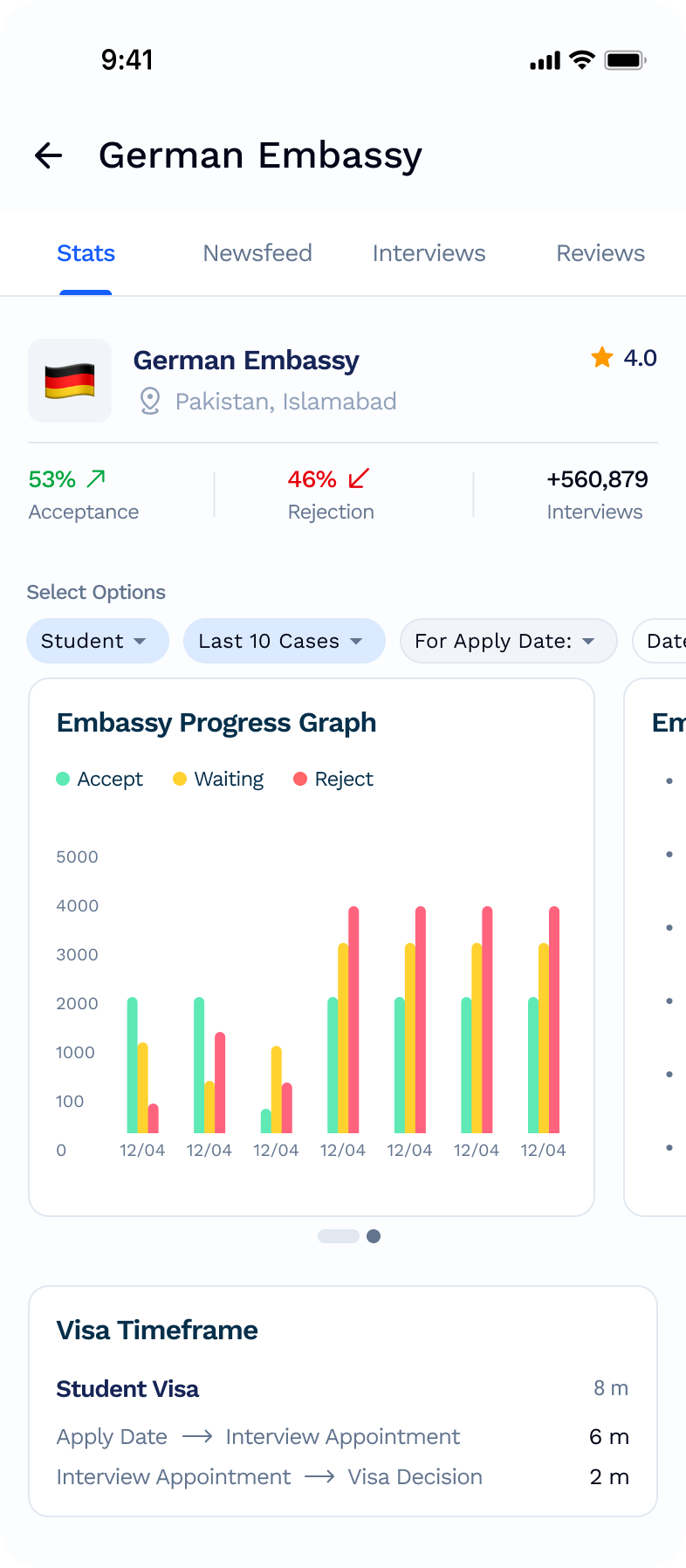Open the Student visa type dropdown

click(97, 641)
